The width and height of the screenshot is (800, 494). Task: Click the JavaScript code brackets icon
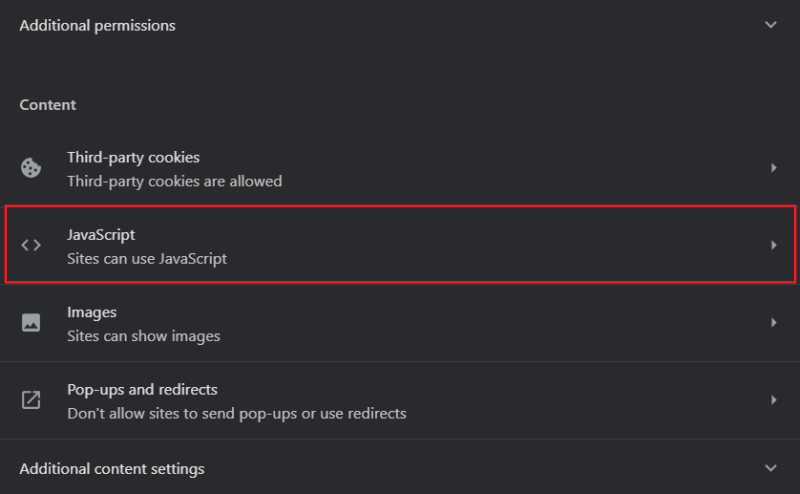coord(31,245)
